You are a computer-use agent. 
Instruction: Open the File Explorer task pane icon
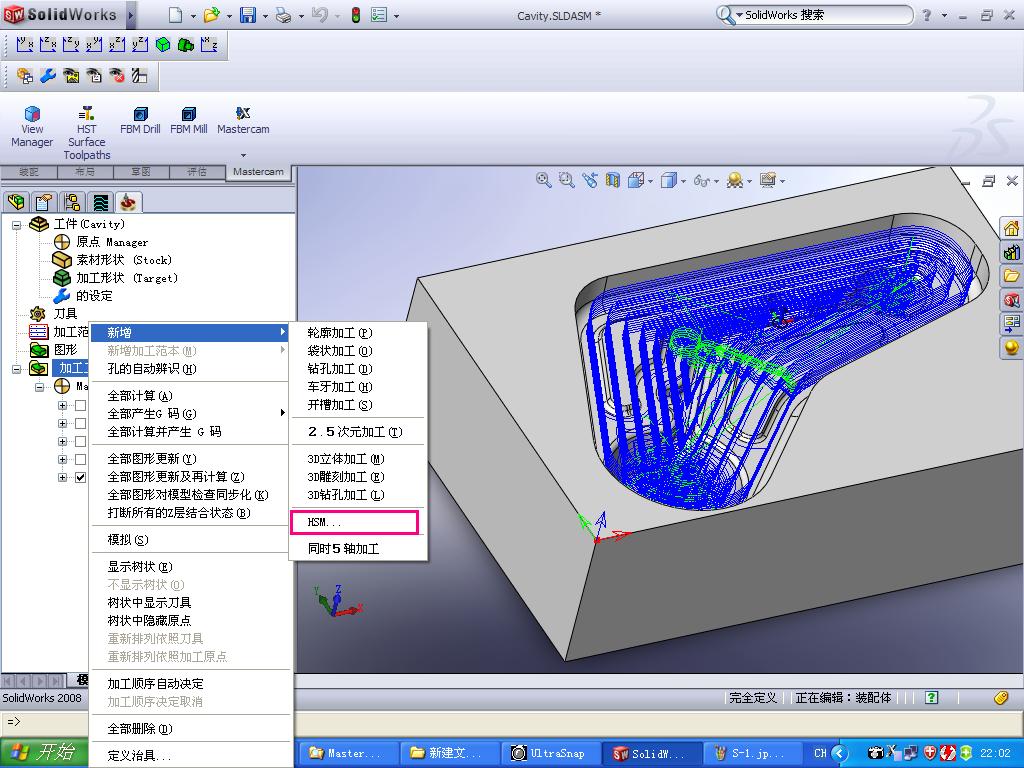tap(1012, 276)
